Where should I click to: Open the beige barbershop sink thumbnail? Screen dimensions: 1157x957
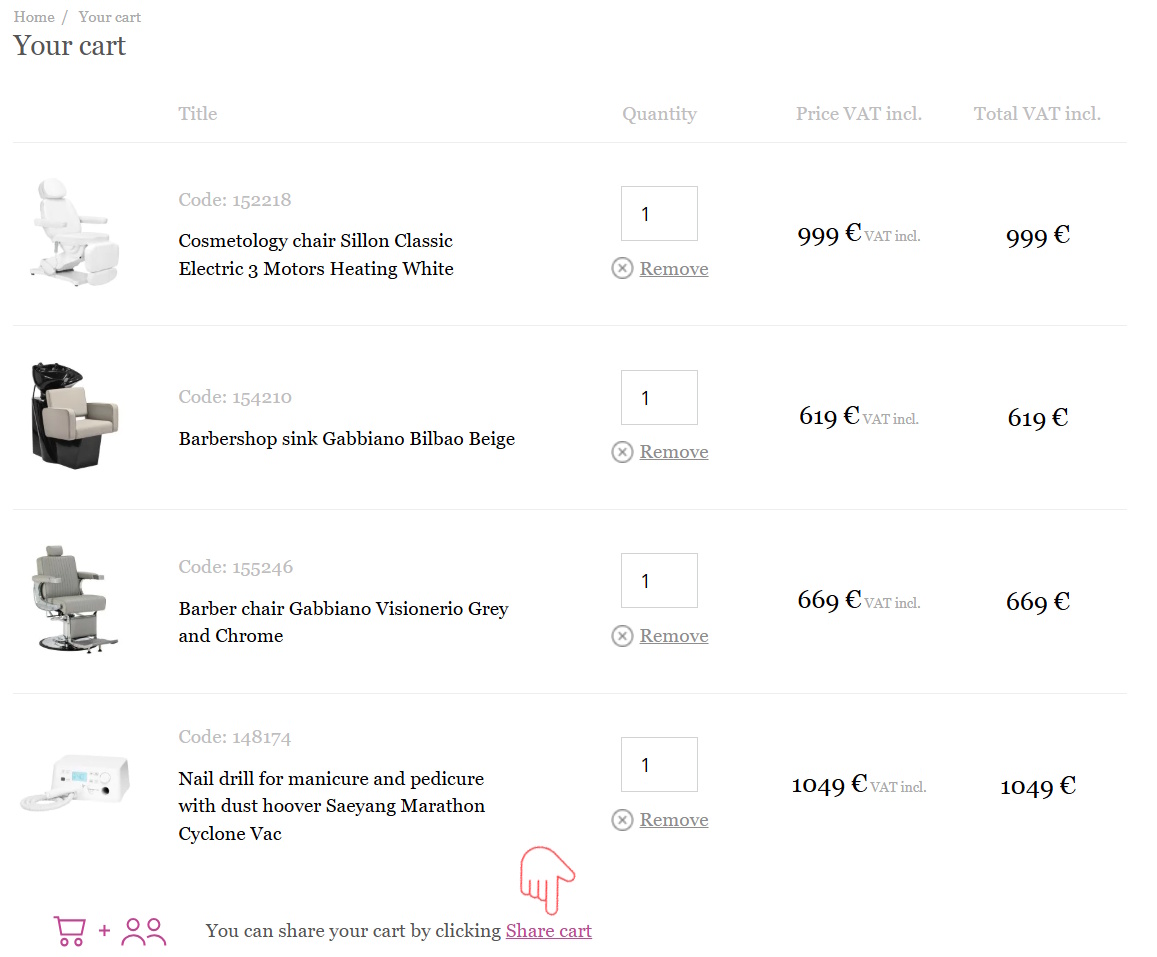(75, 414)
